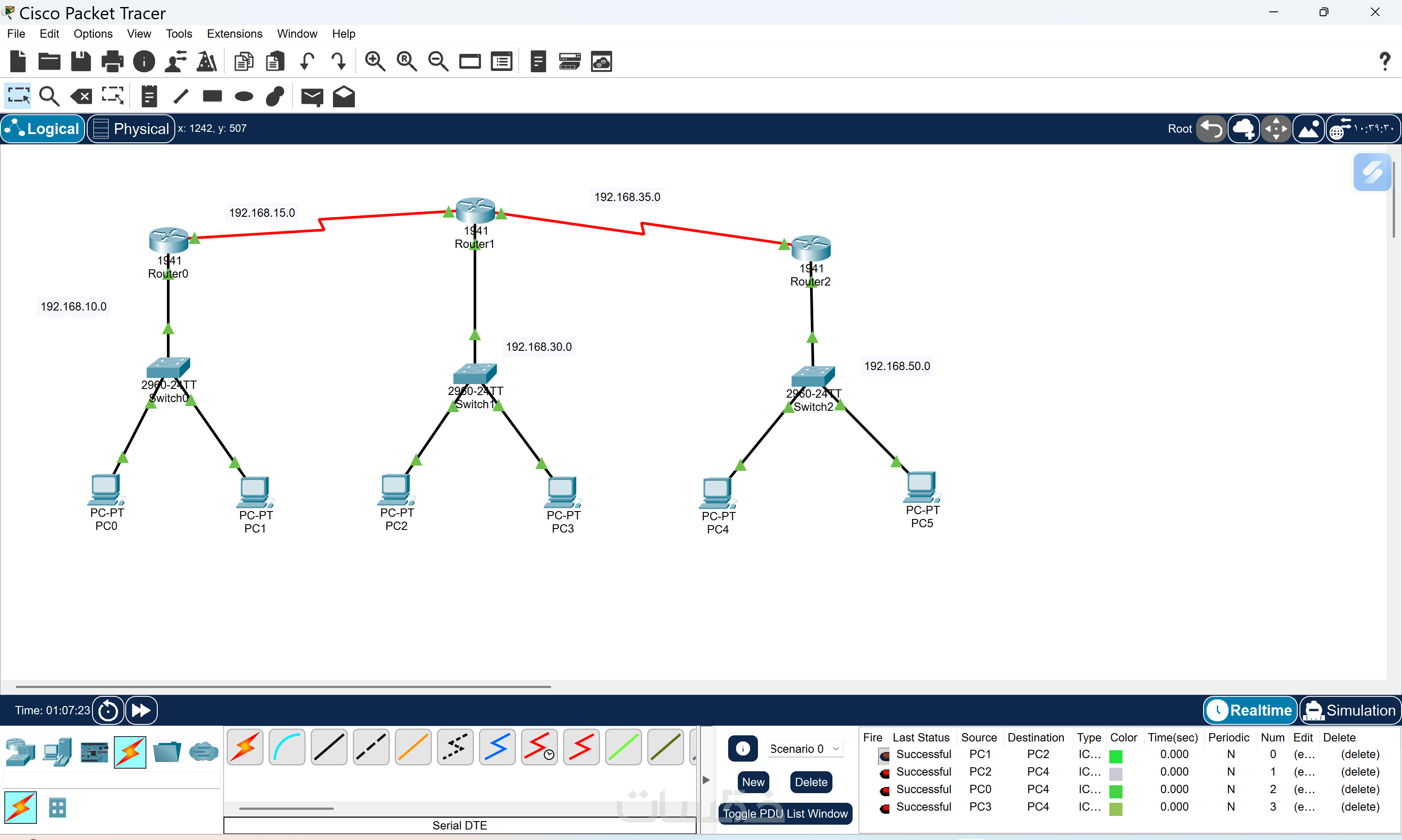The image size is (1402, 840).
Task: Switch to Realtime mode
Action: (1251, 710)
